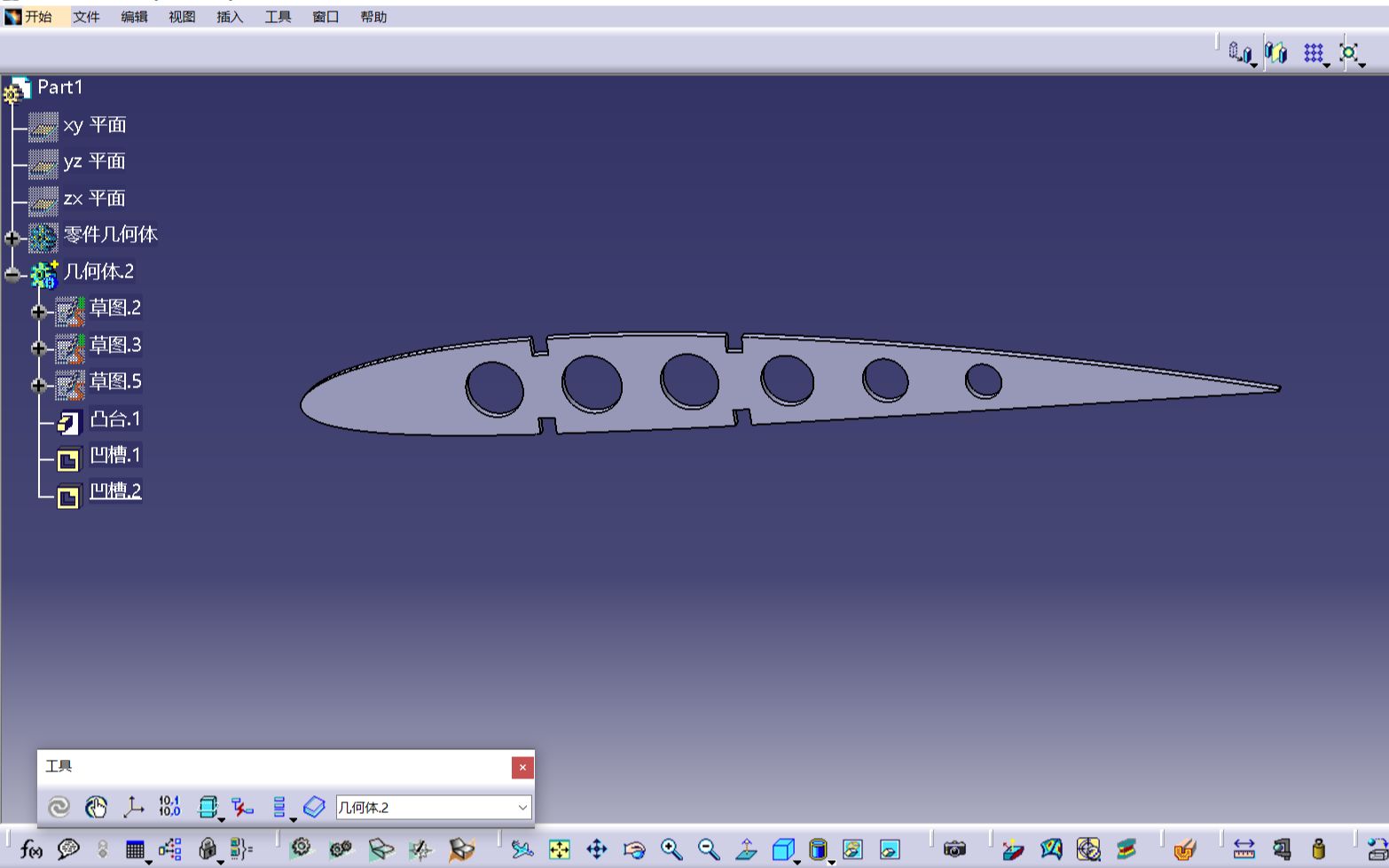The image size is (1389, 868).
Task: Expand the 草图.3 node
Action: (x=38, y=348)
